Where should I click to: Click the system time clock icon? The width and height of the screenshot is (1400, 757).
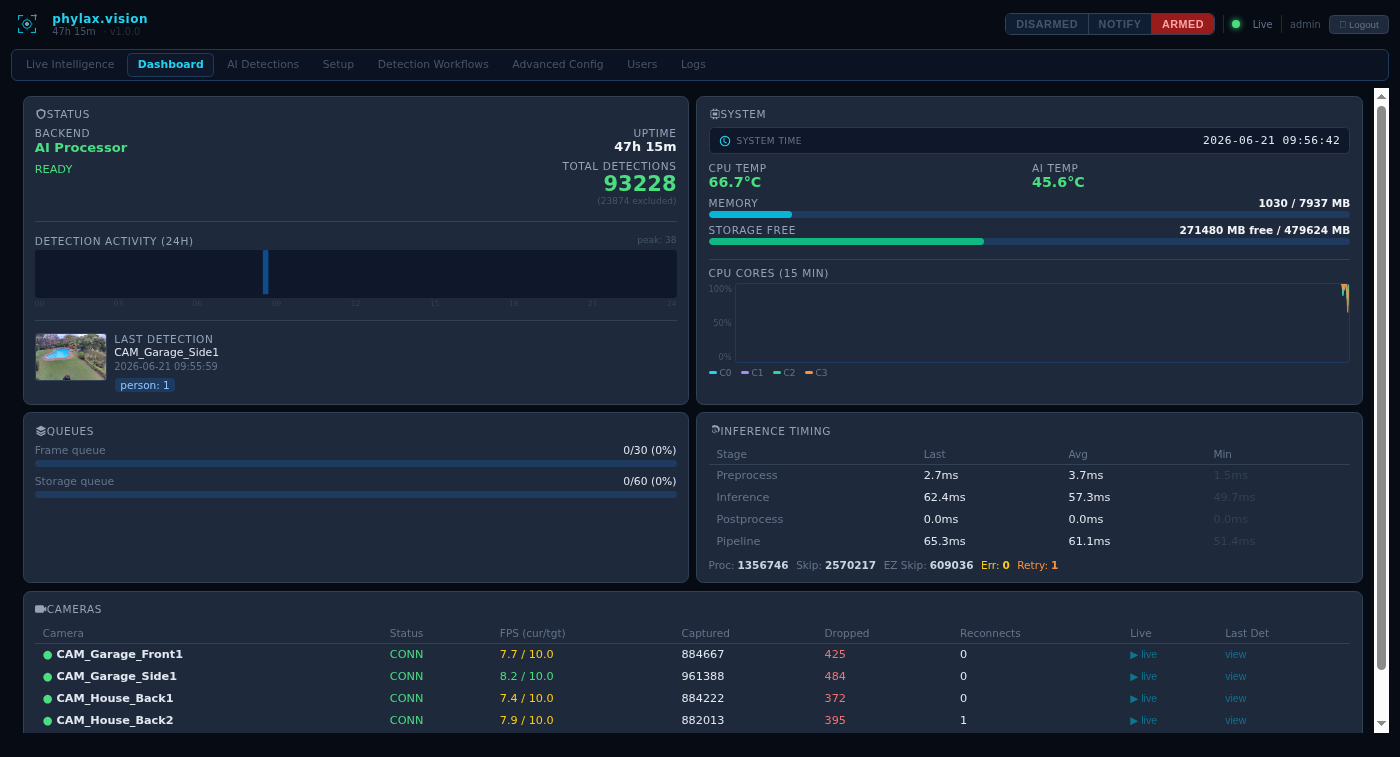coord(725,141)
